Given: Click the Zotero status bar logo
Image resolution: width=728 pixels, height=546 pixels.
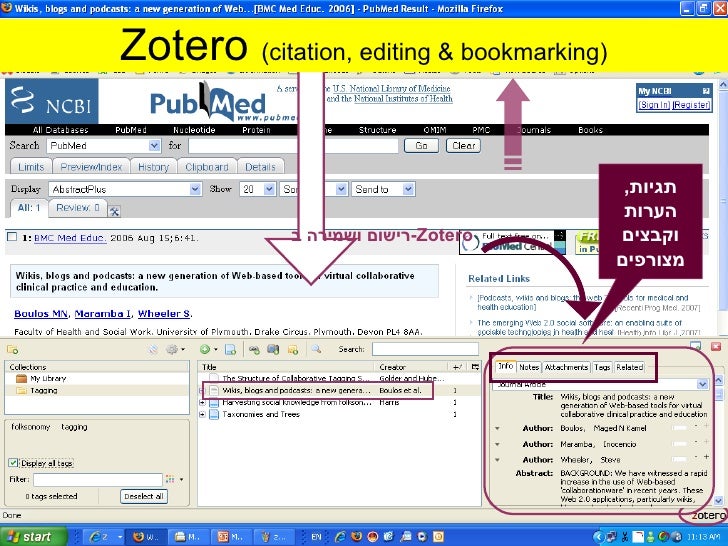Looking at the screenshot, I should (708, 515).
